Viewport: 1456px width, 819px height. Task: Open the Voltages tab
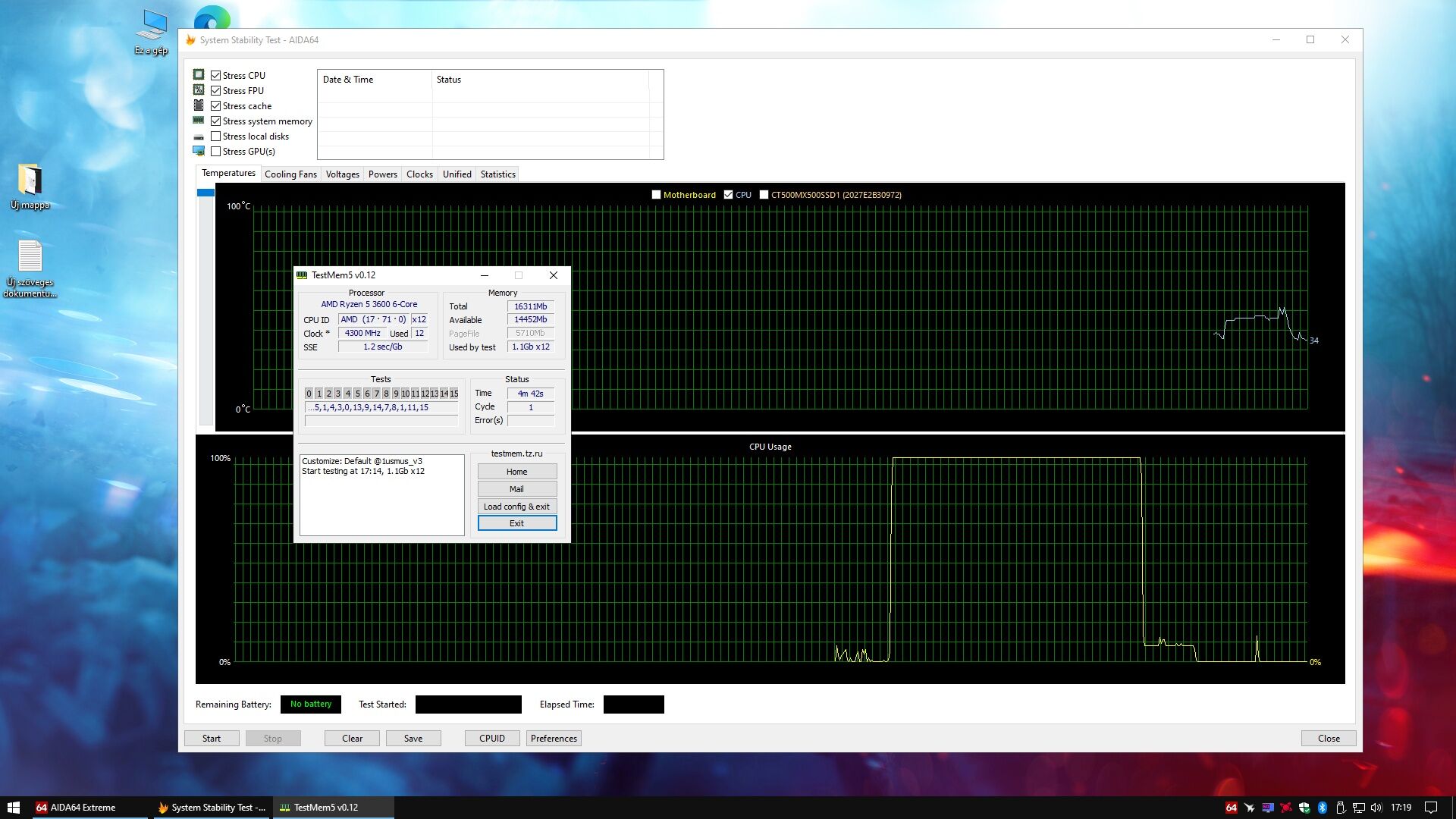tap(342, 174)
